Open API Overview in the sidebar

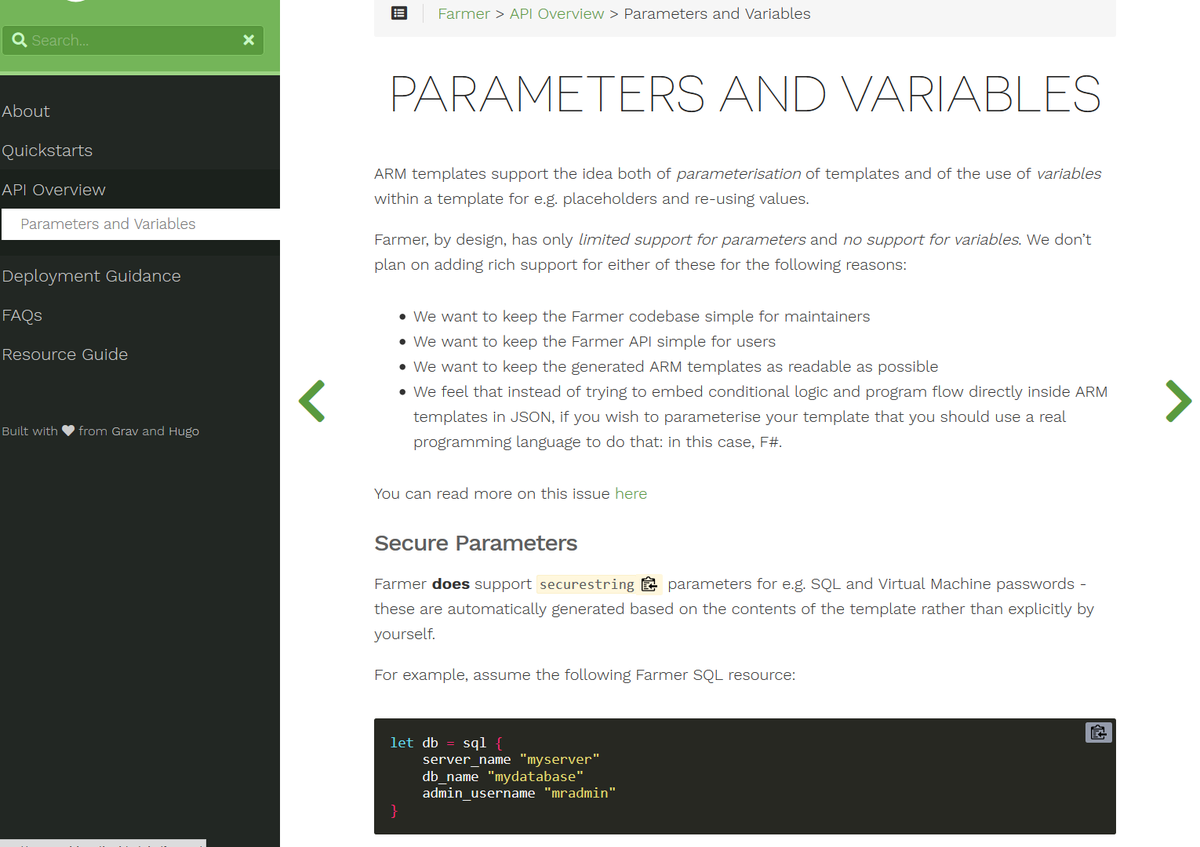coord(54,189)
